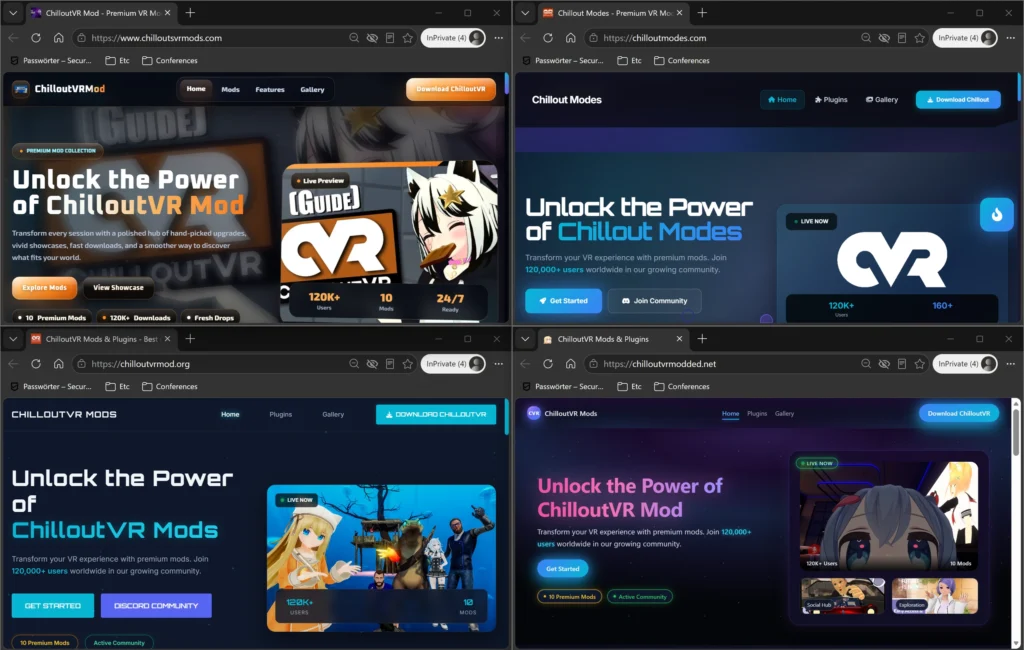Click the scrollbar thumb in chilloutvrmod.org window
This screenshot has height=650, width=1024.
(x=506, y=417)
